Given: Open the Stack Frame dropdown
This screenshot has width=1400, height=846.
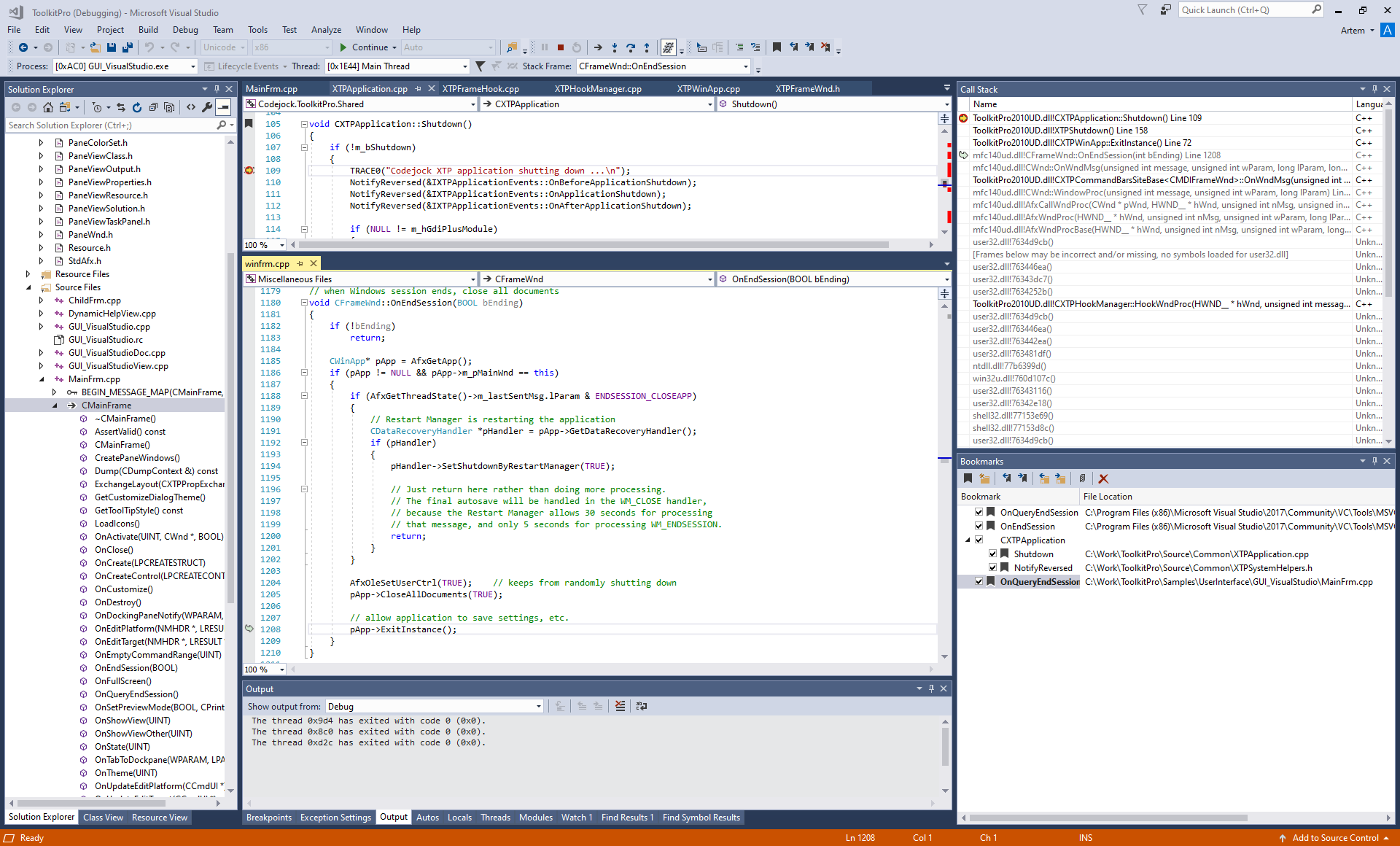Looking at the screenshot, I should 745,66.
